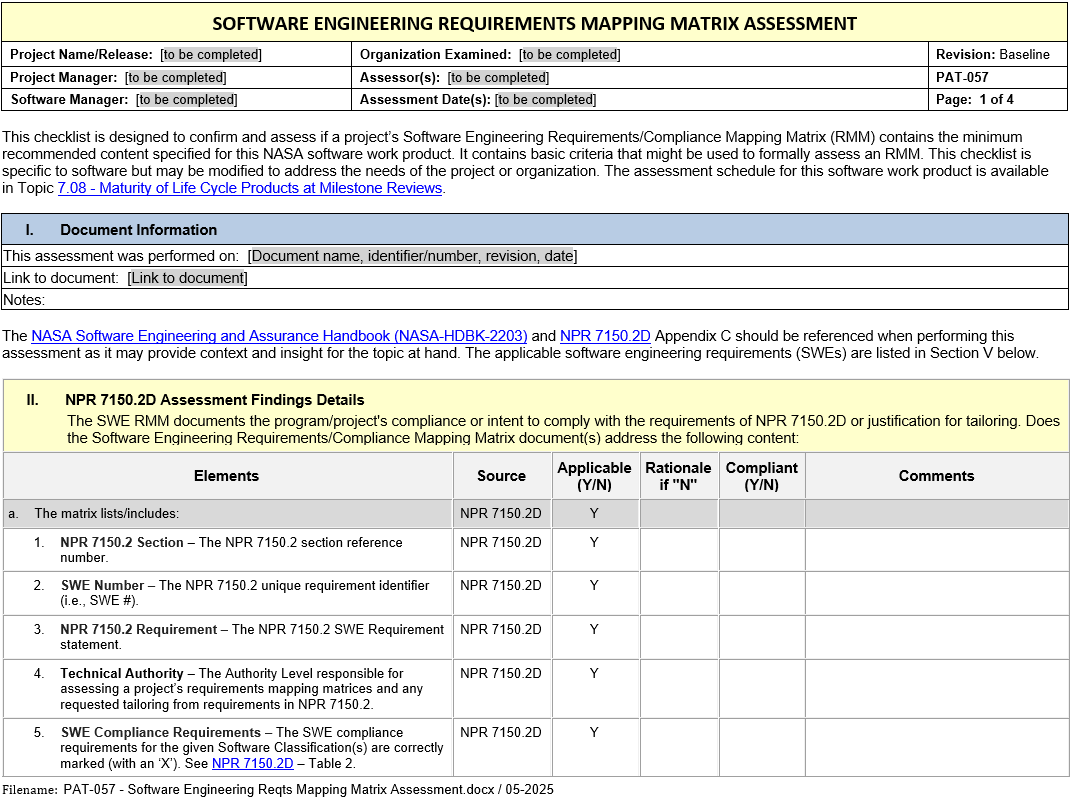Image resolution: width=1072 pixels, height=797 pixels.
Task: Click the document name, identifier/number placeholder
Action: (412, 256)
